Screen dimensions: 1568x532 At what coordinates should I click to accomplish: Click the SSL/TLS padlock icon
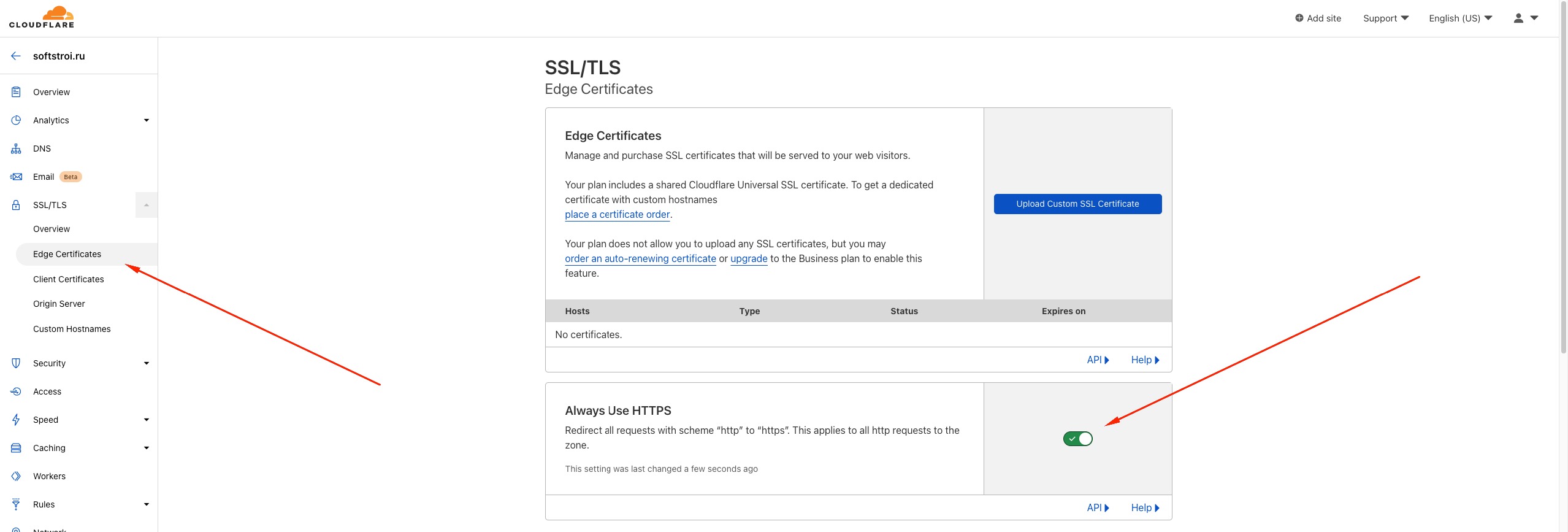click(16, 205)
